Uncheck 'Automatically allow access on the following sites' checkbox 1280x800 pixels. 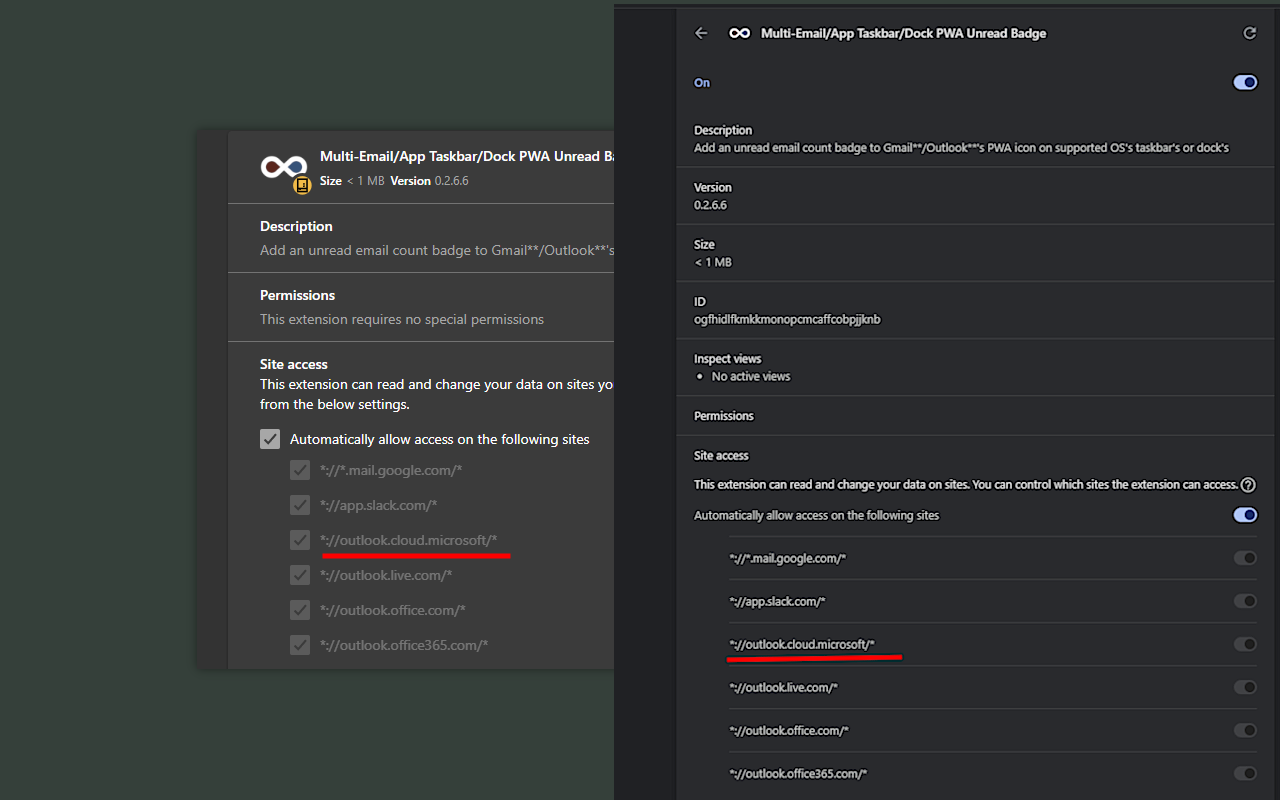point(270,439)
